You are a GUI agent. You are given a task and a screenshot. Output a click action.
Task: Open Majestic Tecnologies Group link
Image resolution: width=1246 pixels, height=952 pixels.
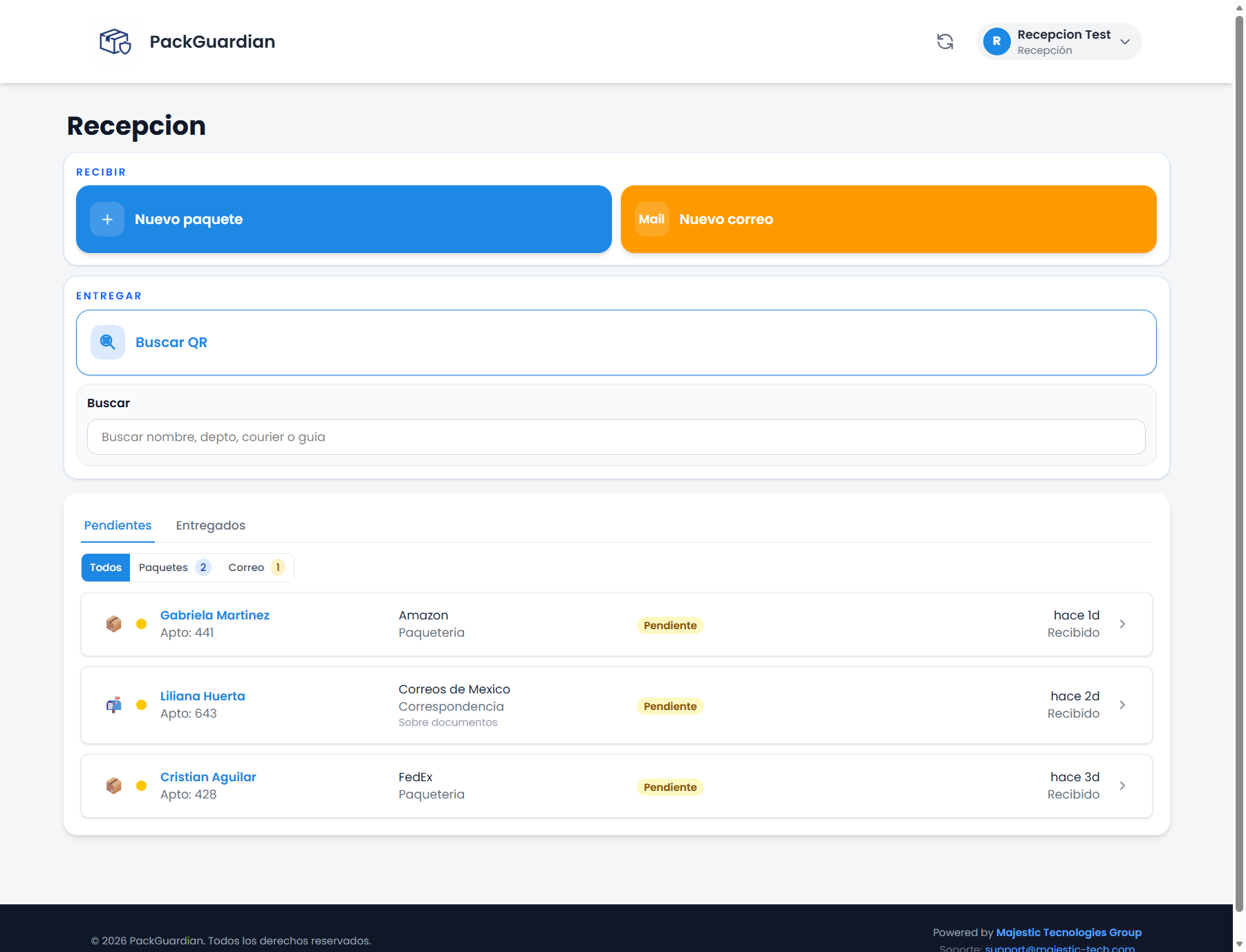point(1068,933)
